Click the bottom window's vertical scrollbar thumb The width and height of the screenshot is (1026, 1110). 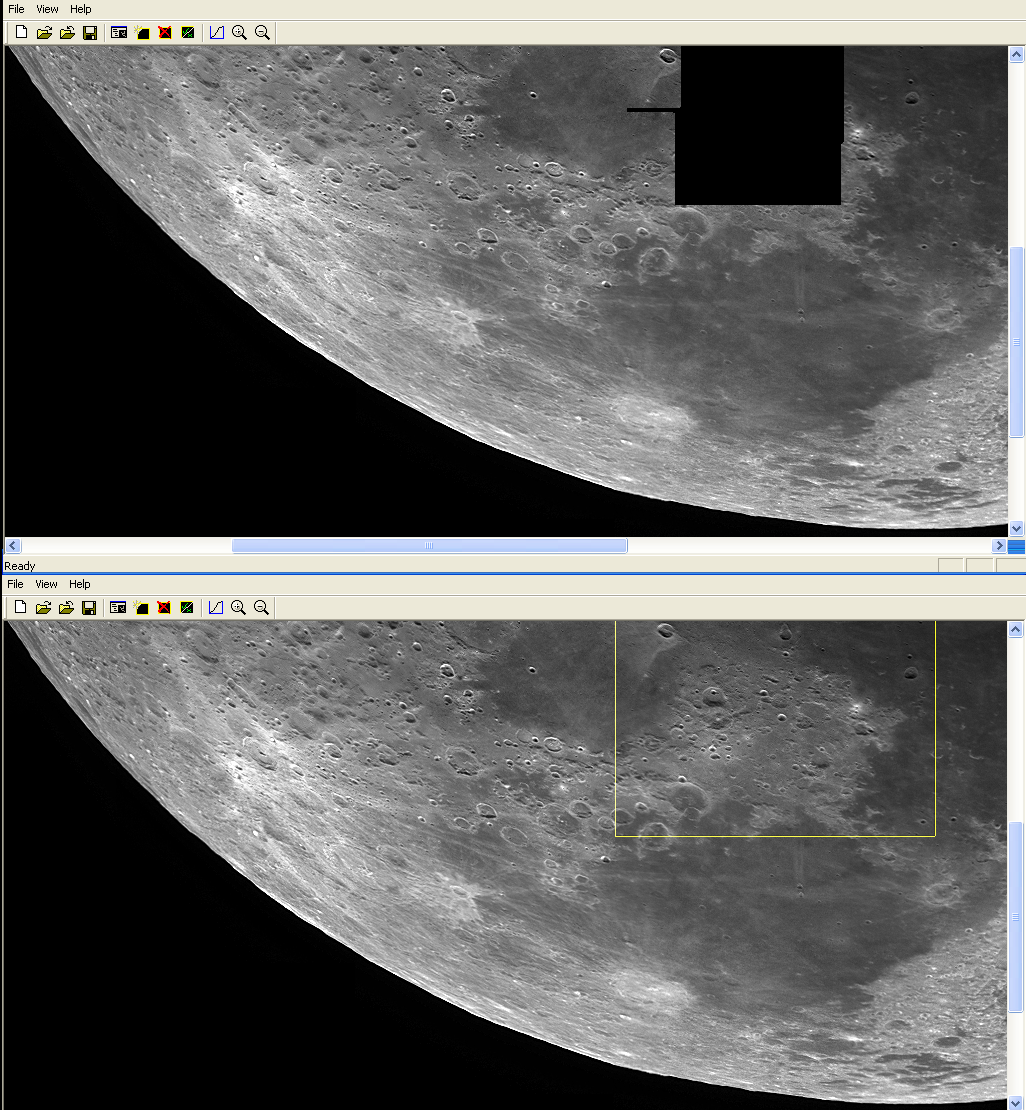(x=1015, y=917)
